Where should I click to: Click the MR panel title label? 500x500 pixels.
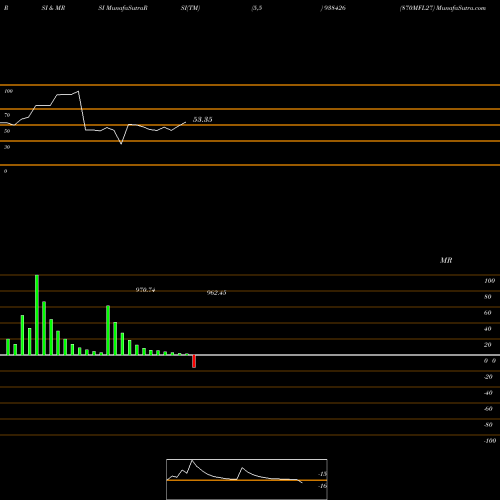coord(446,260)
